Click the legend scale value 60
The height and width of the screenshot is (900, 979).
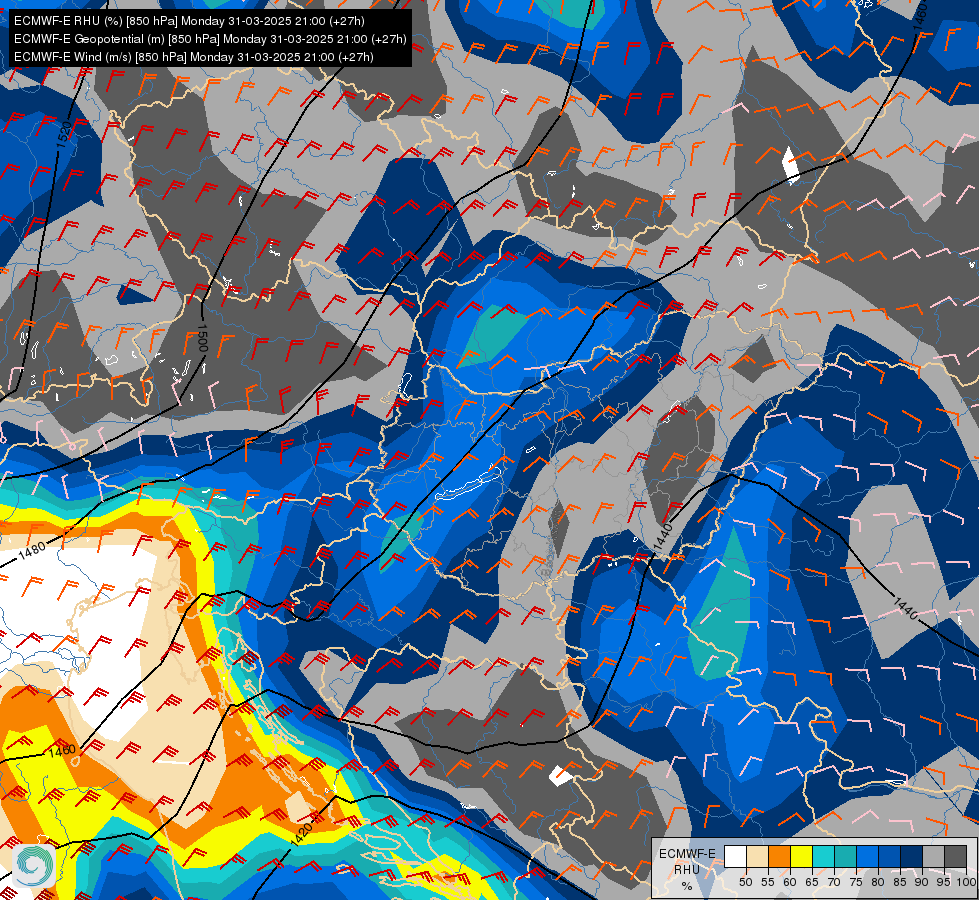[790, 882]
